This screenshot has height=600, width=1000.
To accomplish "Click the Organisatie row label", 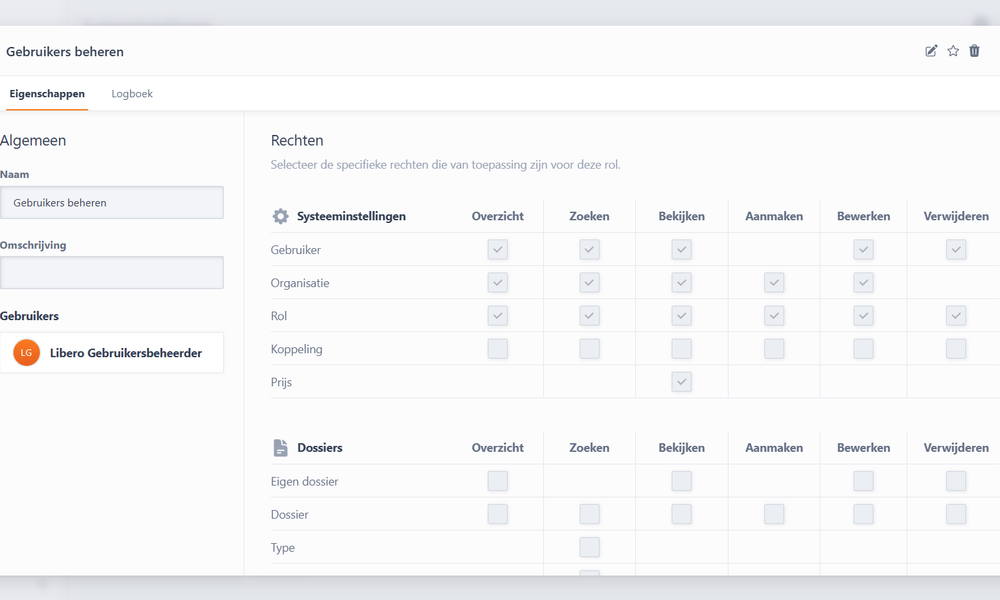I will tap(300, 283).
